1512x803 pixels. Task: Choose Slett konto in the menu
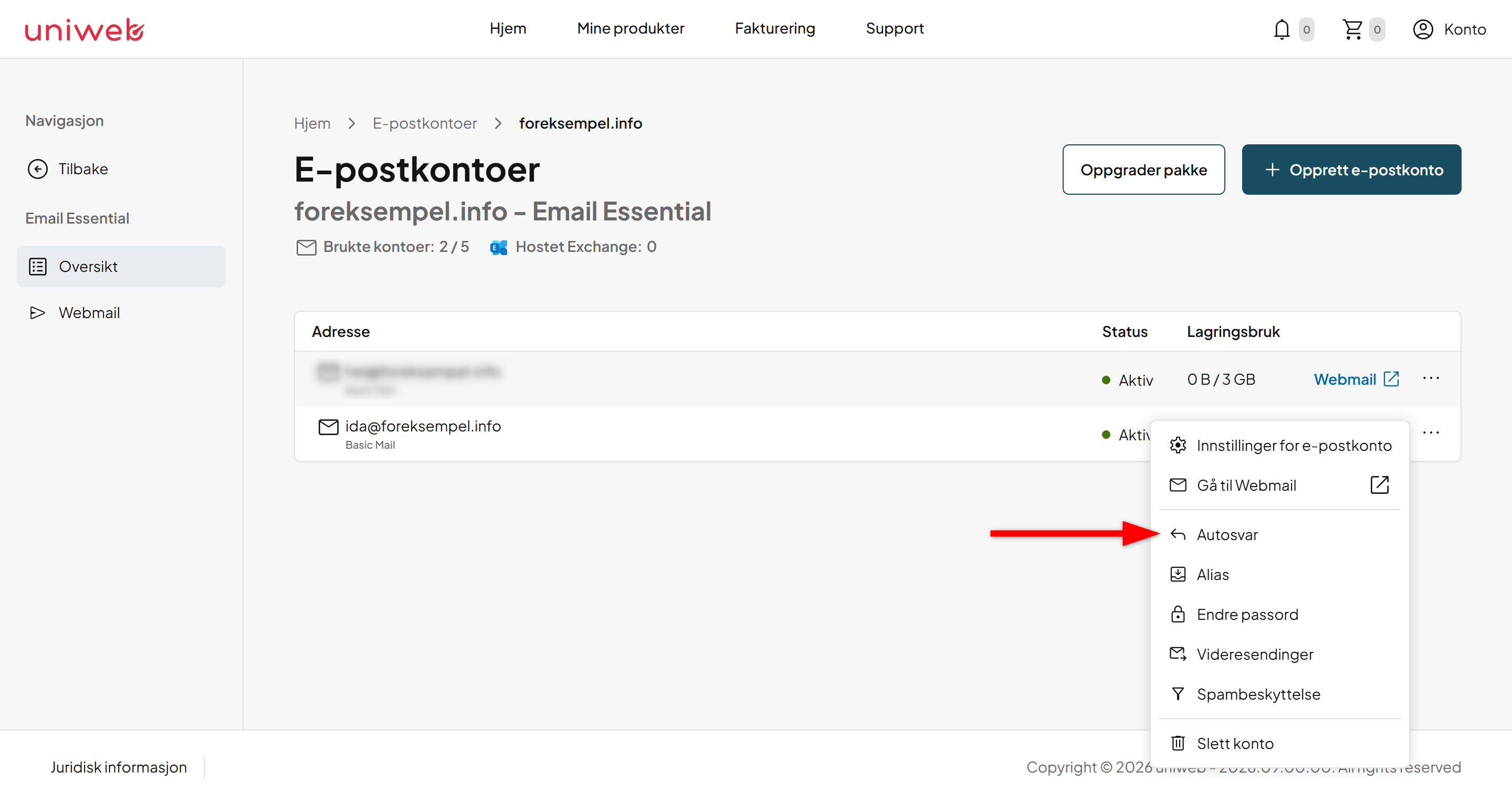[x=1279, y=744]
